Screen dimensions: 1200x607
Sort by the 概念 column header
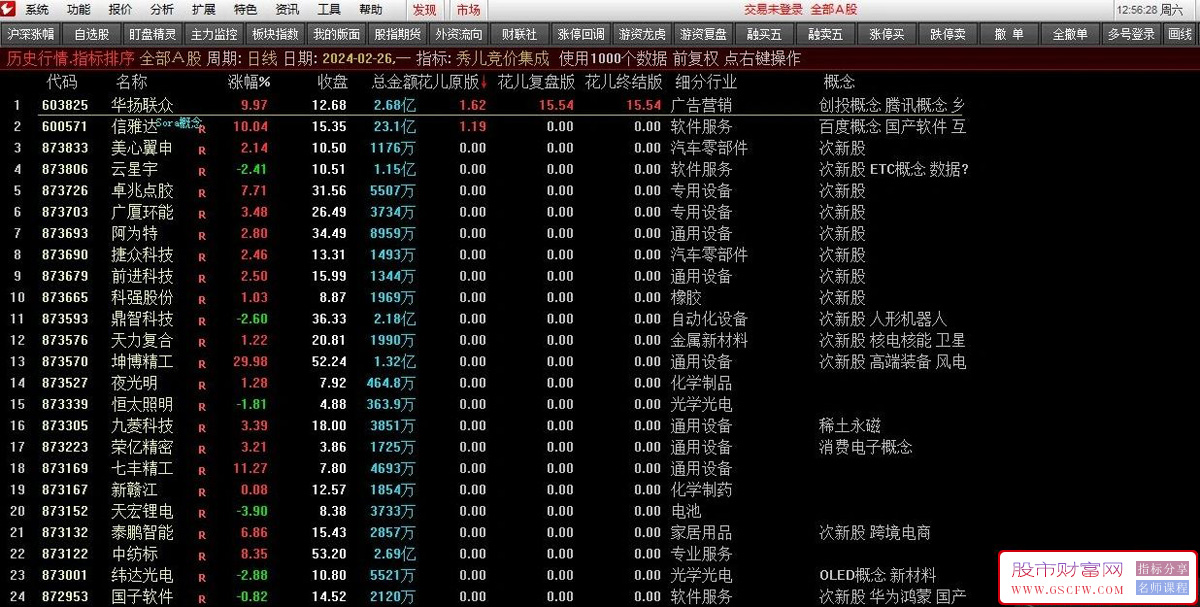[x=839, y=82]
